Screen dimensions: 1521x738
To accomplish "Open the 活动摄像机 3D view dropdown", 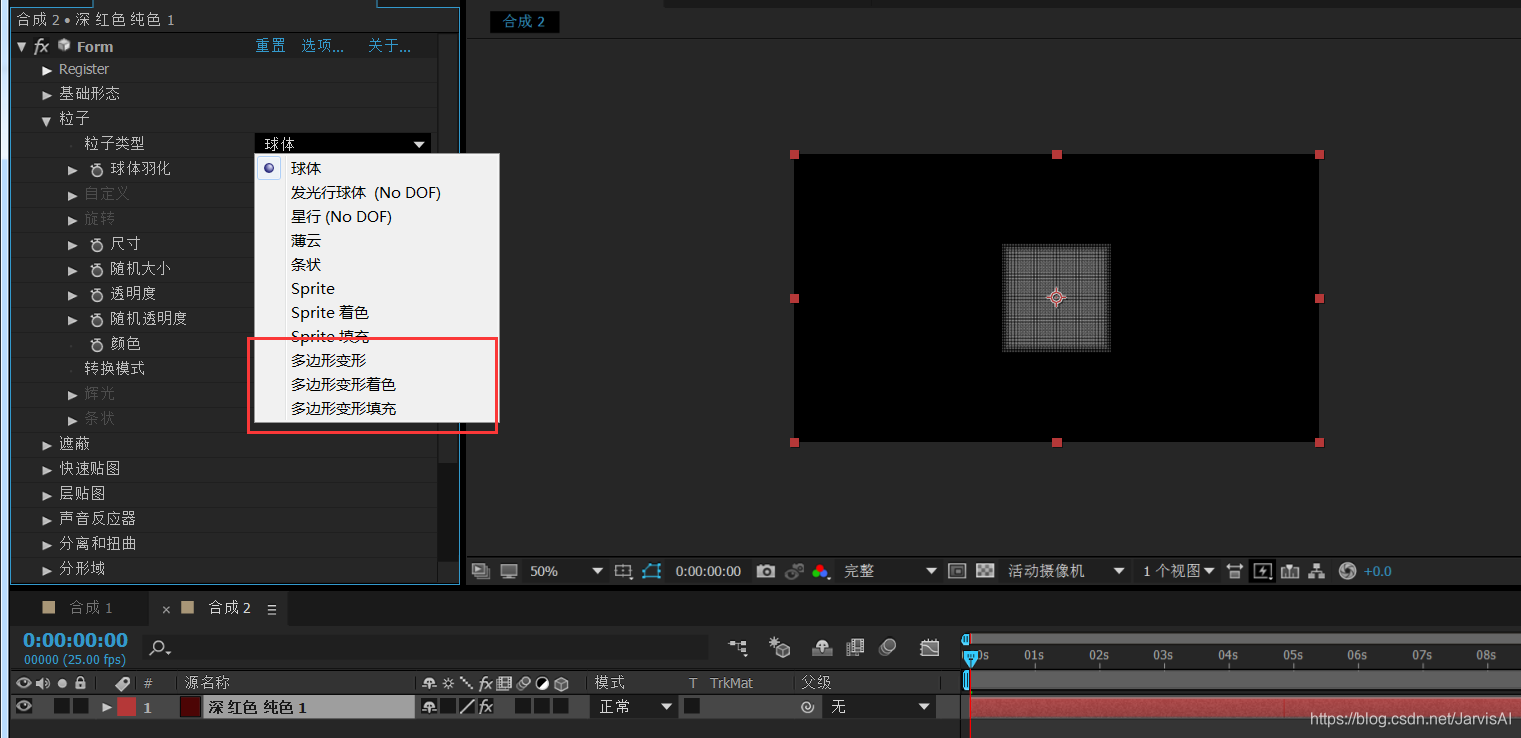I will click(x=1066, y=571).
